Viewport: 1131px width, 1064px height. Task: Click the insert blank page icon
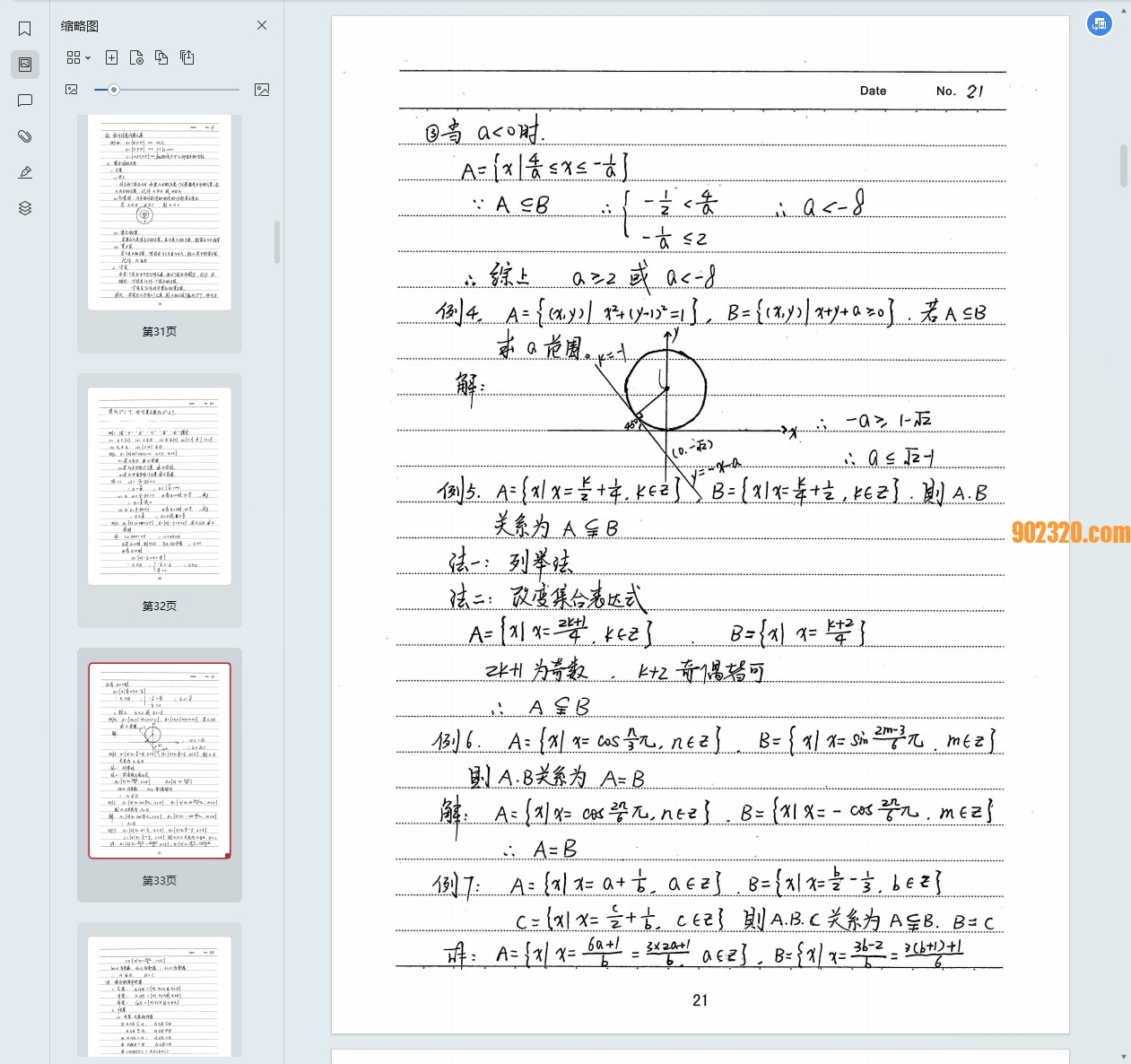pyautogui.click(x=111, y=57)
